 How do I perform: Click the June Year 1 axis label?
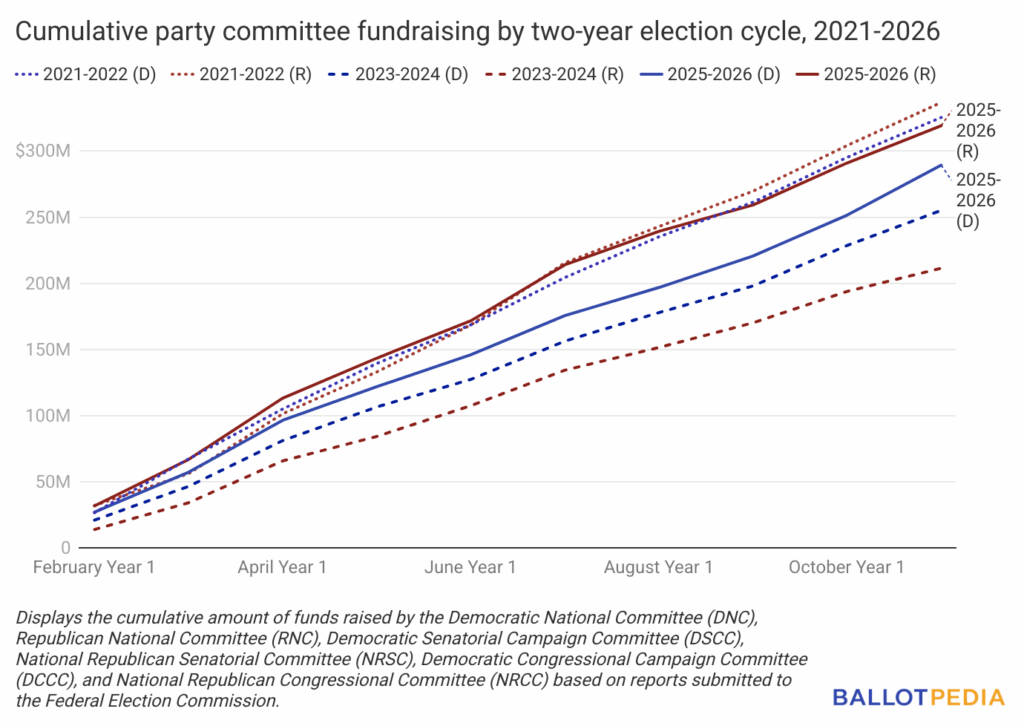(x=470, y=567)
